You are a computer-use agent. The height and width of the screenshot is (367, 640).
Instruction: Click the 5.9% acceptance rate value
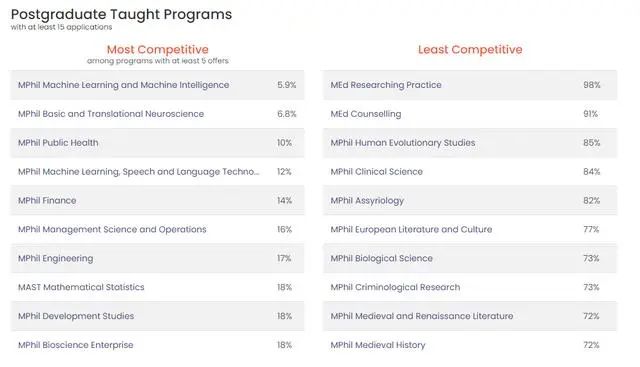[x=287, y=85]
